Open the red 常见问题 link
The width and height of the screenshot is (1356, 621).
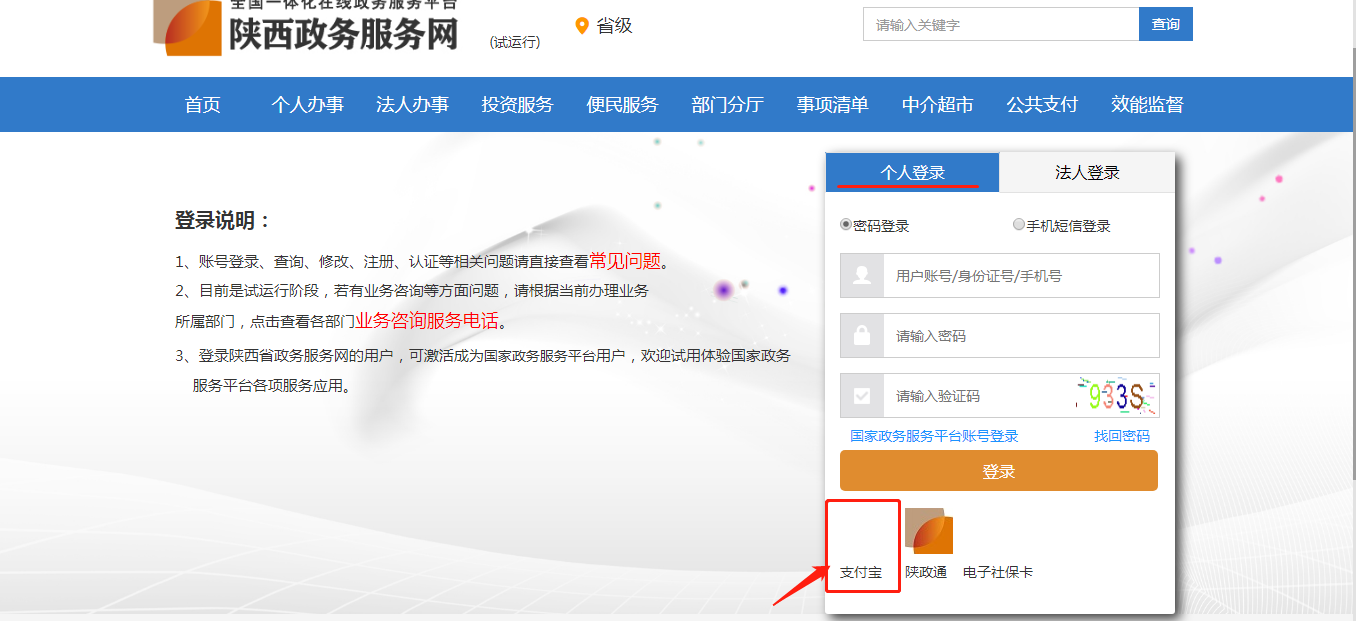(625, 262)
